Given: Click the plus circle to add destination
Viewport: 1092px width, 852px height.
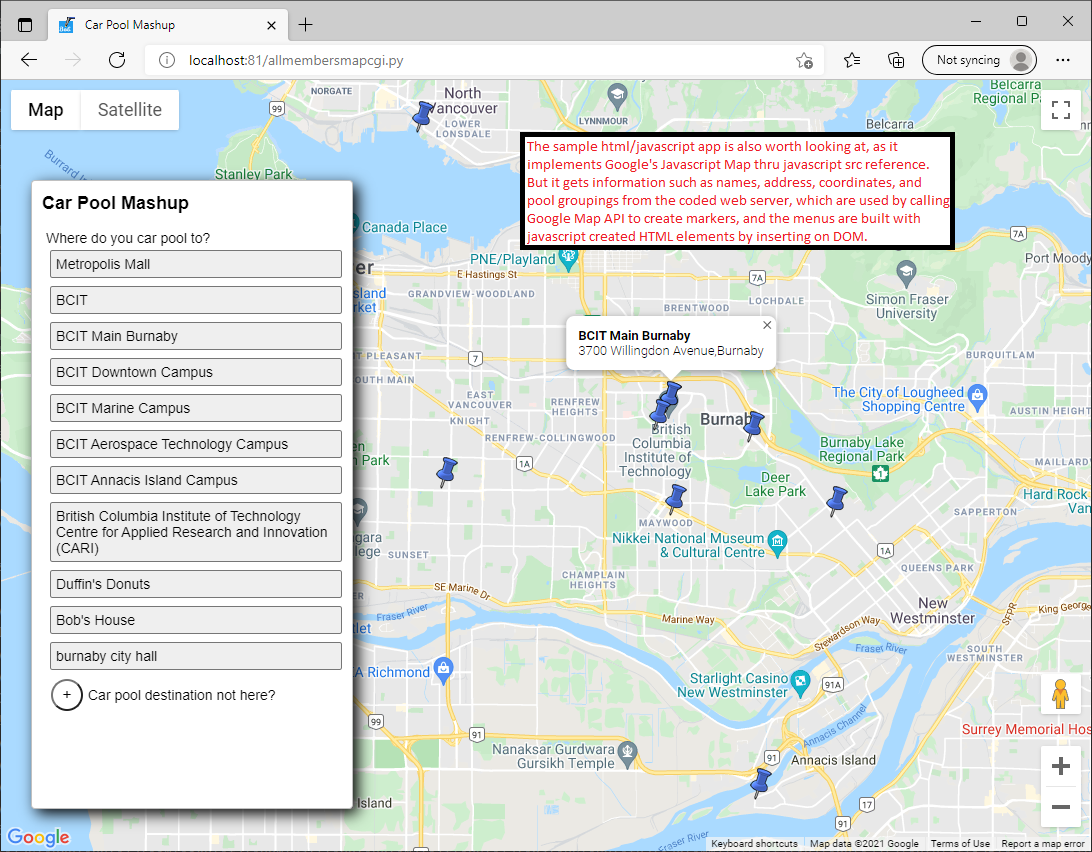Looking at the screenshot, I should (67, 695).
